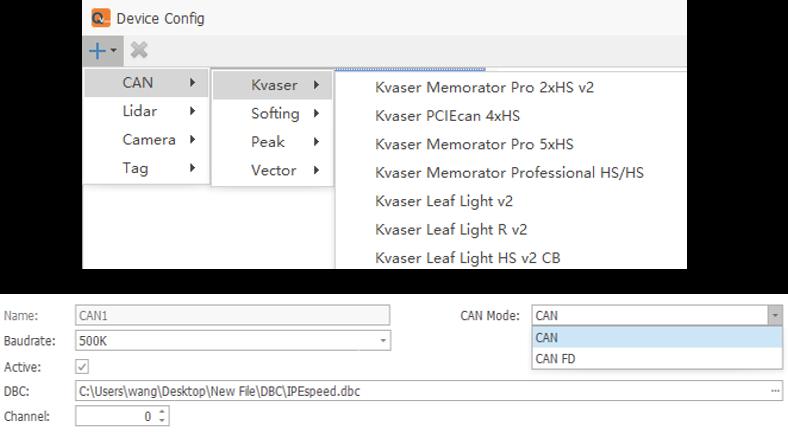This screenshot has height=441, width=788.
Task: Click the blue plus add device icon
Action: pos(98,50)
